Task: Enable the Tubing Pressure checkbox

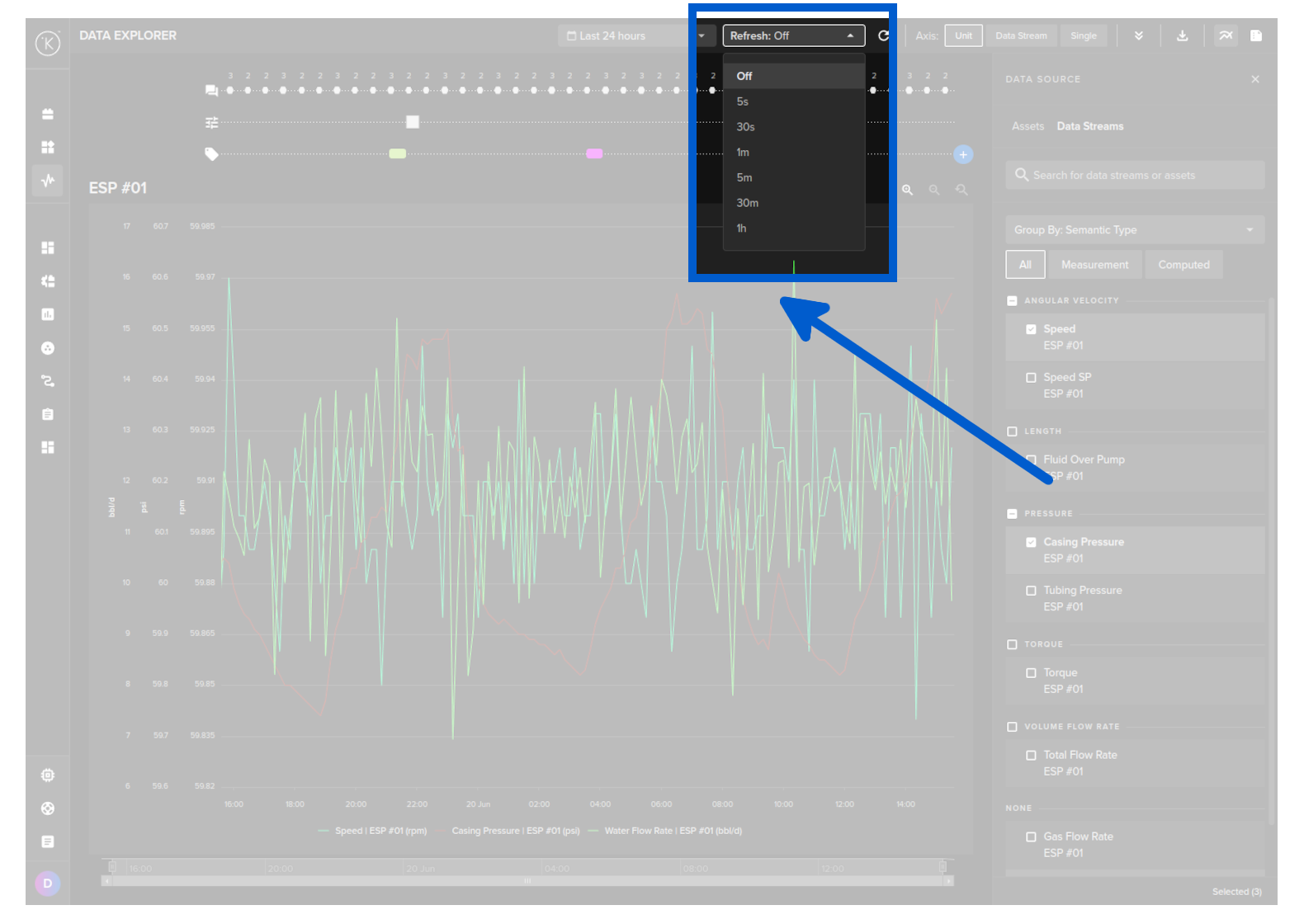Action: (x=1031, y=591)
